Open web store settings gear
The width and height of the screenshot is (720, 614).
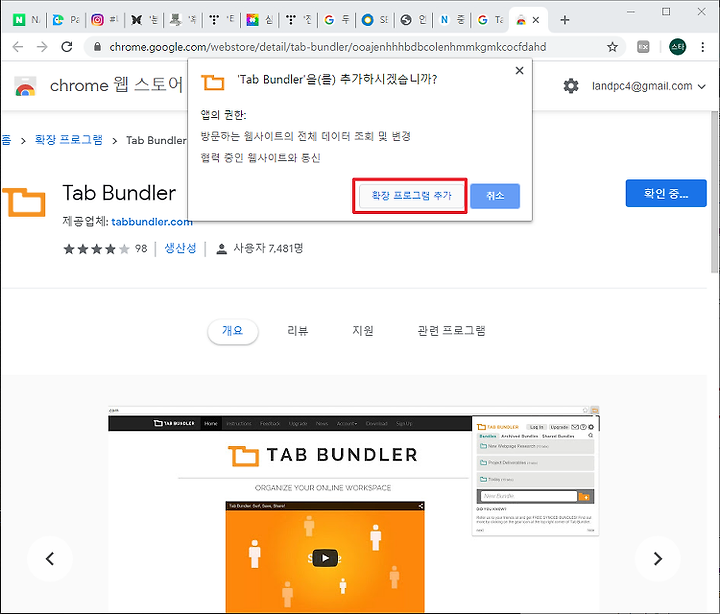pyautogui.click(x=571, y=86)
